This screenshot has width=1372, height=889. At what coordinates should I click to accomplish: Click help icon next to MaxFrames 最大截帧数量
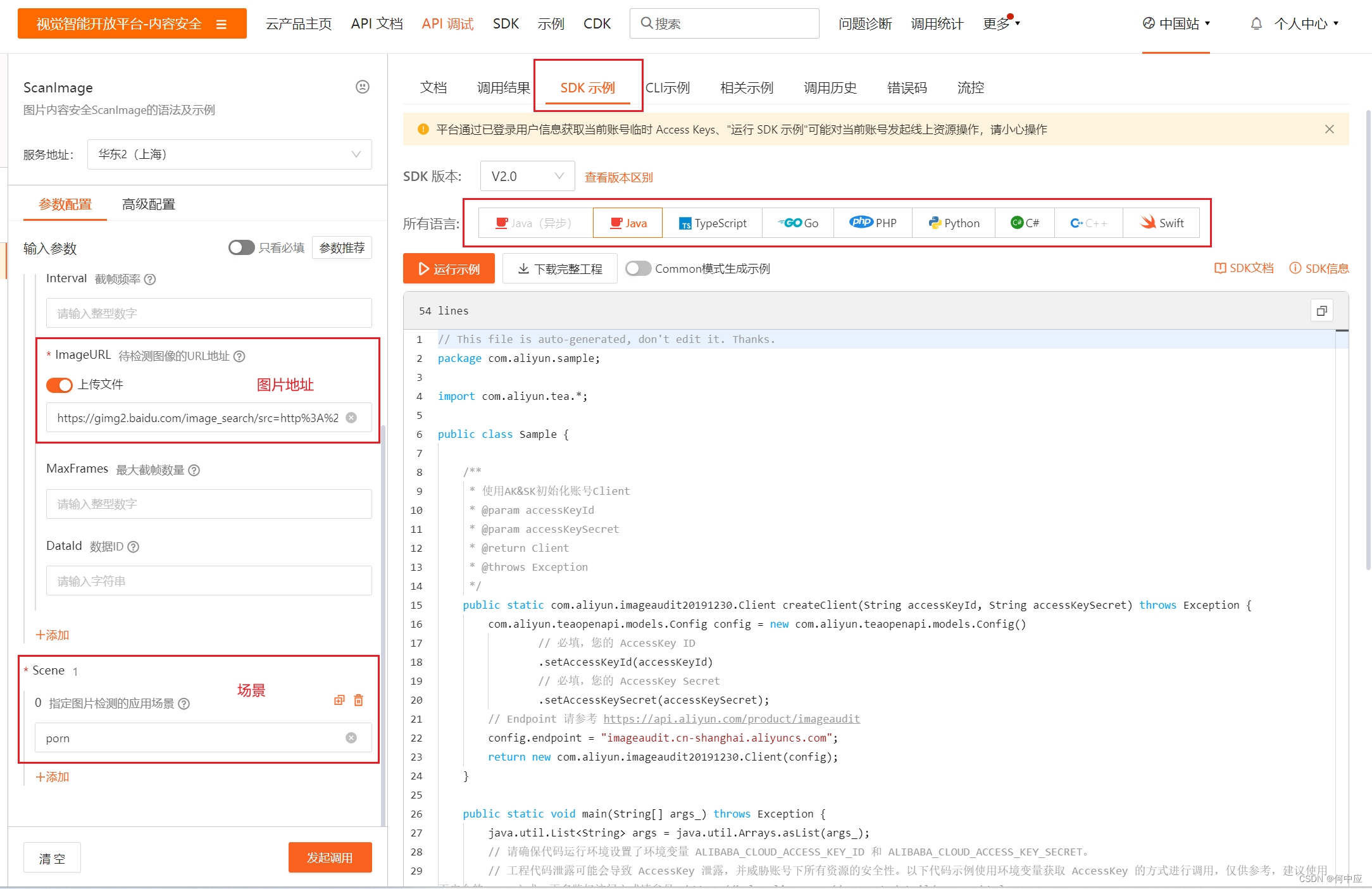point(194,470)
